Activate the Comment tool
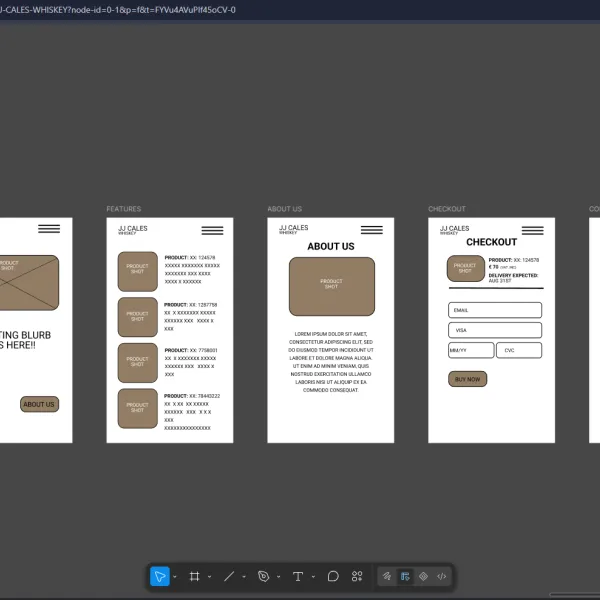The width and height of the screenshot is (600, 600). tap(333, 576)
